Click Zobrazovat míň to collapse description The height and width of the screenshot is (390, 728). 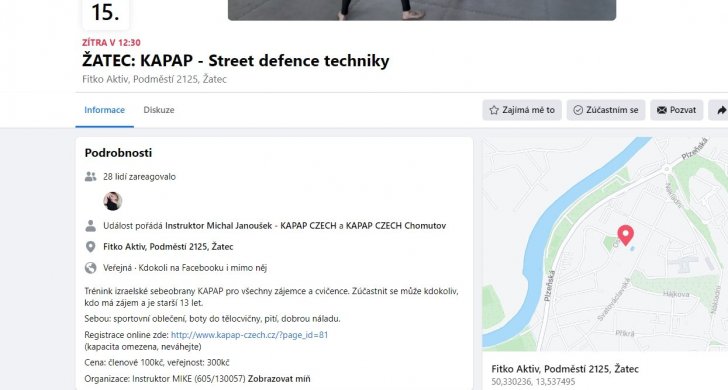(x=279, y=379)
